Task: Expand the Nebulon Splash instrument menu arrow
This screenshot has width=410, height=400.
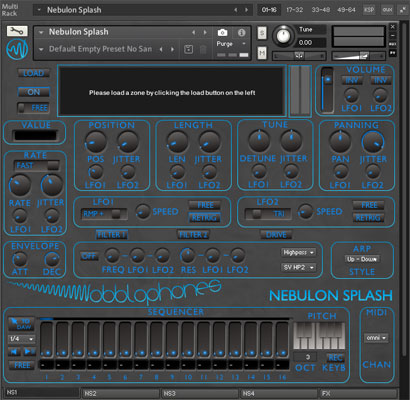Action: [41, 32]
